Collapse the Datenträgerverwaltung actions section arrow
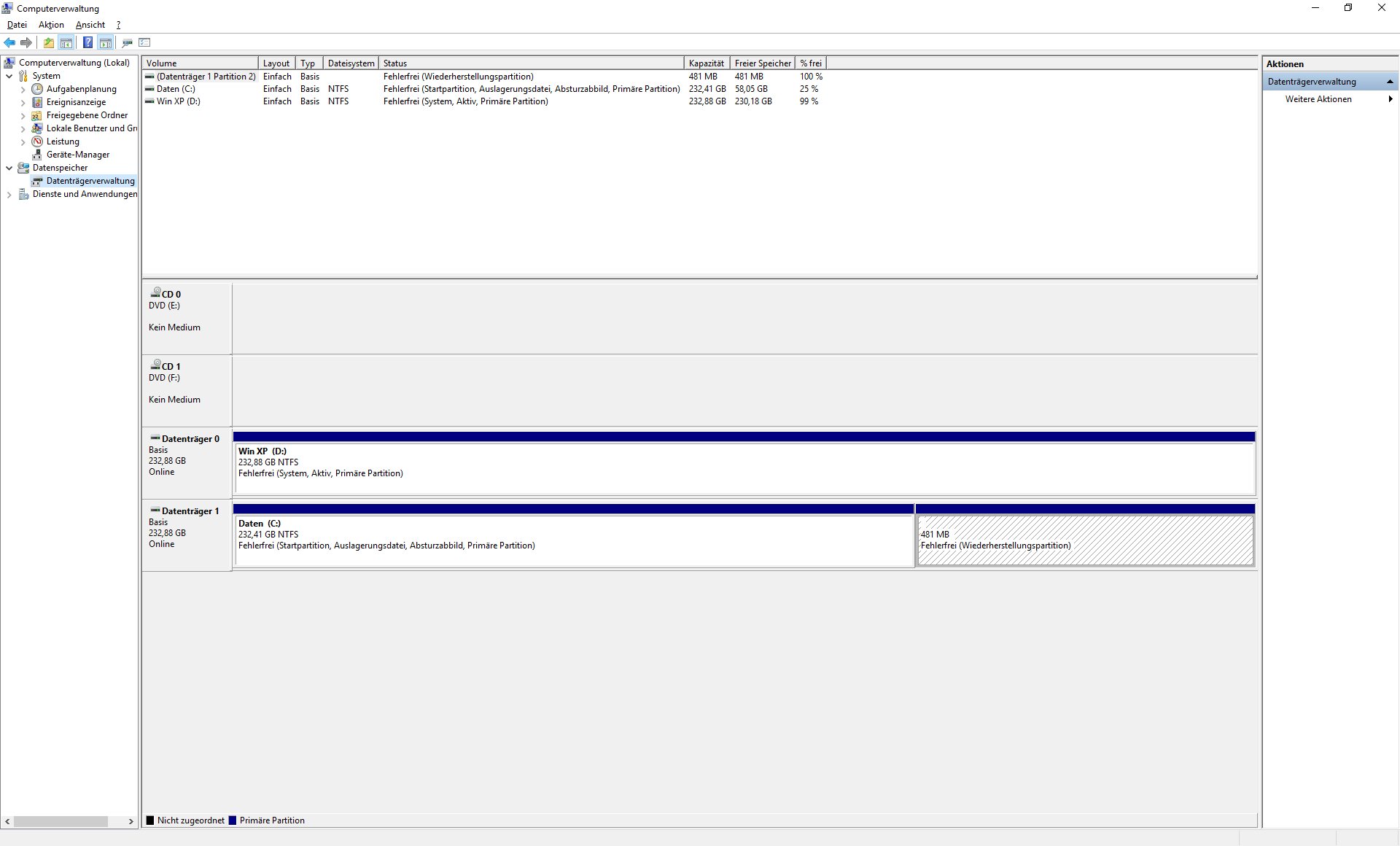 pyautogui.click(x=1390, y=82)
